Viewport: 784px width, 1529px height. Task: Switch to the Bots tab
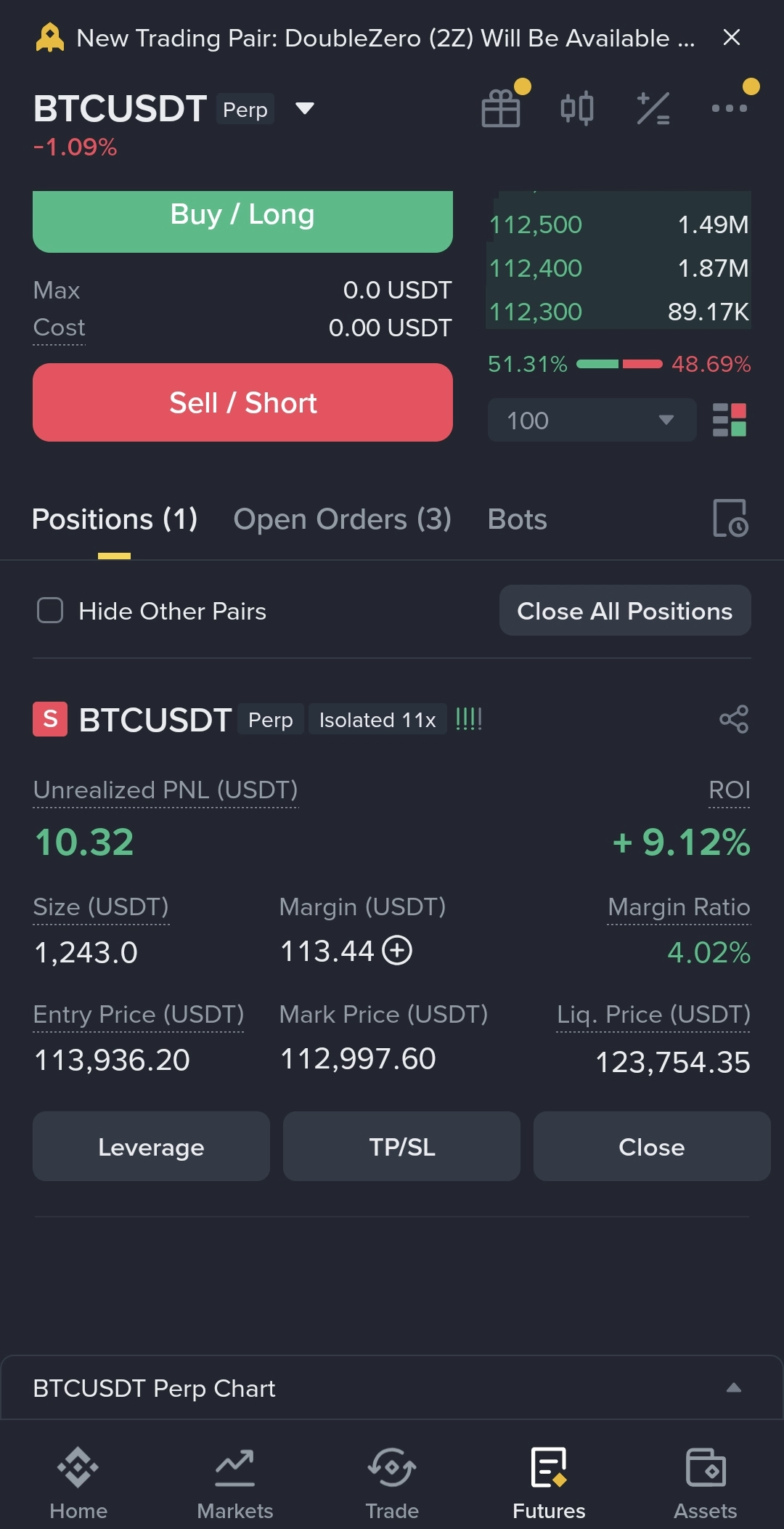517,519
